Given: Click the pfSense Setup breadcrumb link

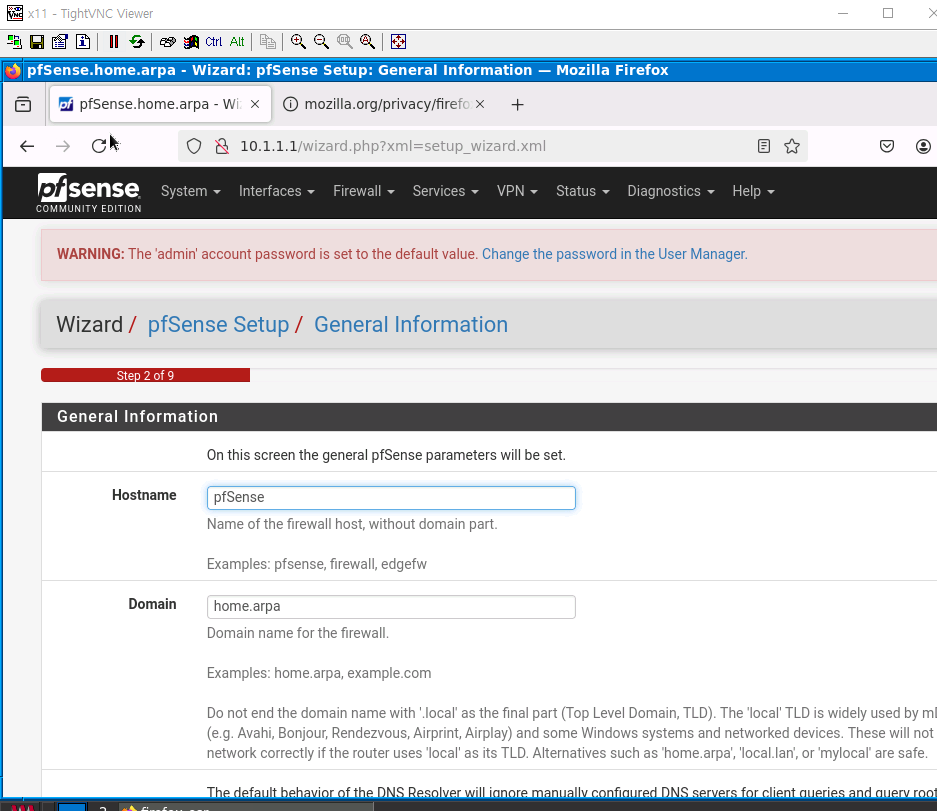Looking at the screenshot, I should (218, 325).
